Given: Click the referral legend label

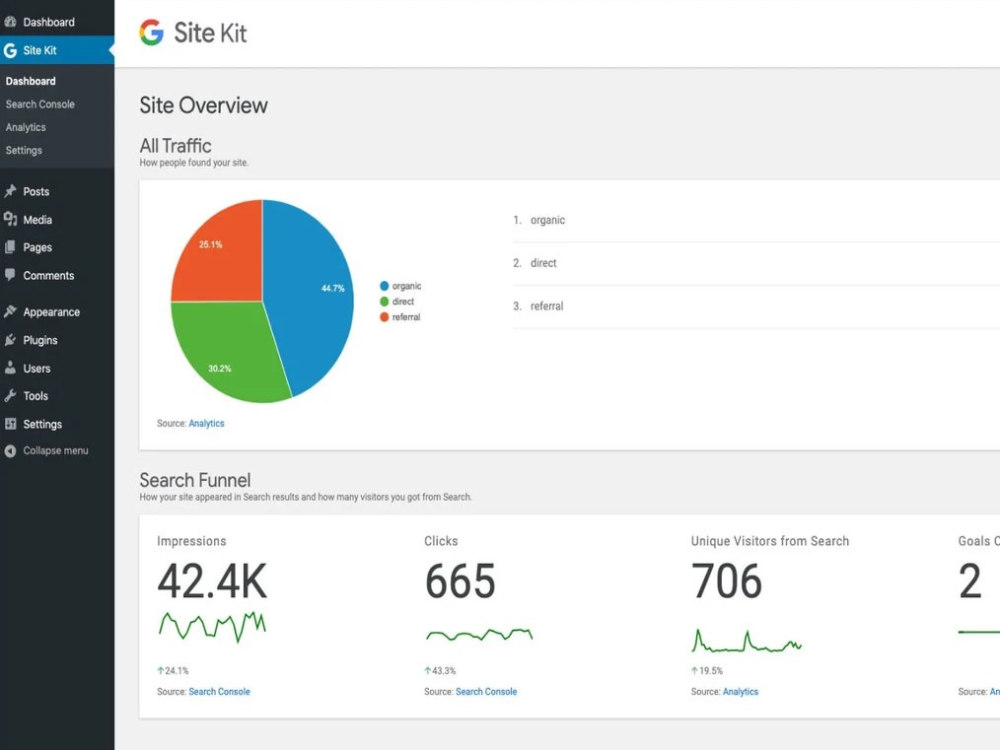Looking at the screenshot, I should (x=406, y=317).
